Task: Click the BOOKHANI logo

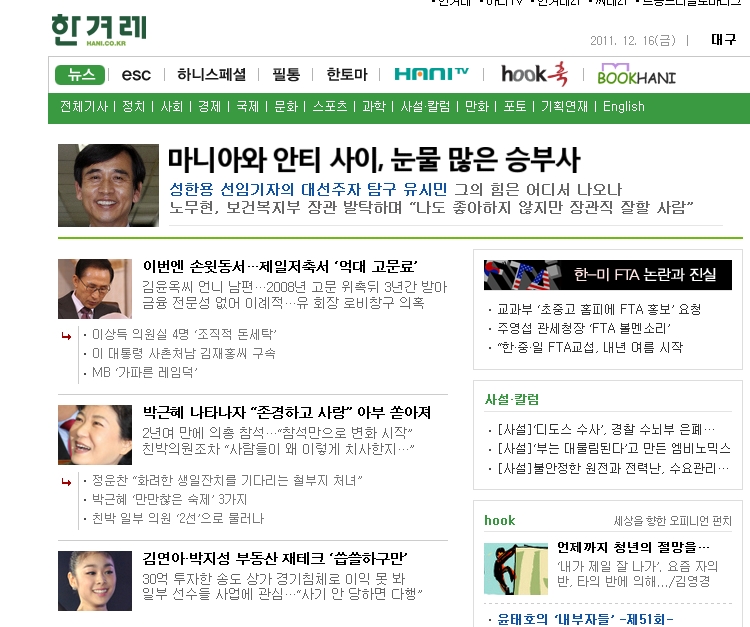Action: (x=636, y=75)
